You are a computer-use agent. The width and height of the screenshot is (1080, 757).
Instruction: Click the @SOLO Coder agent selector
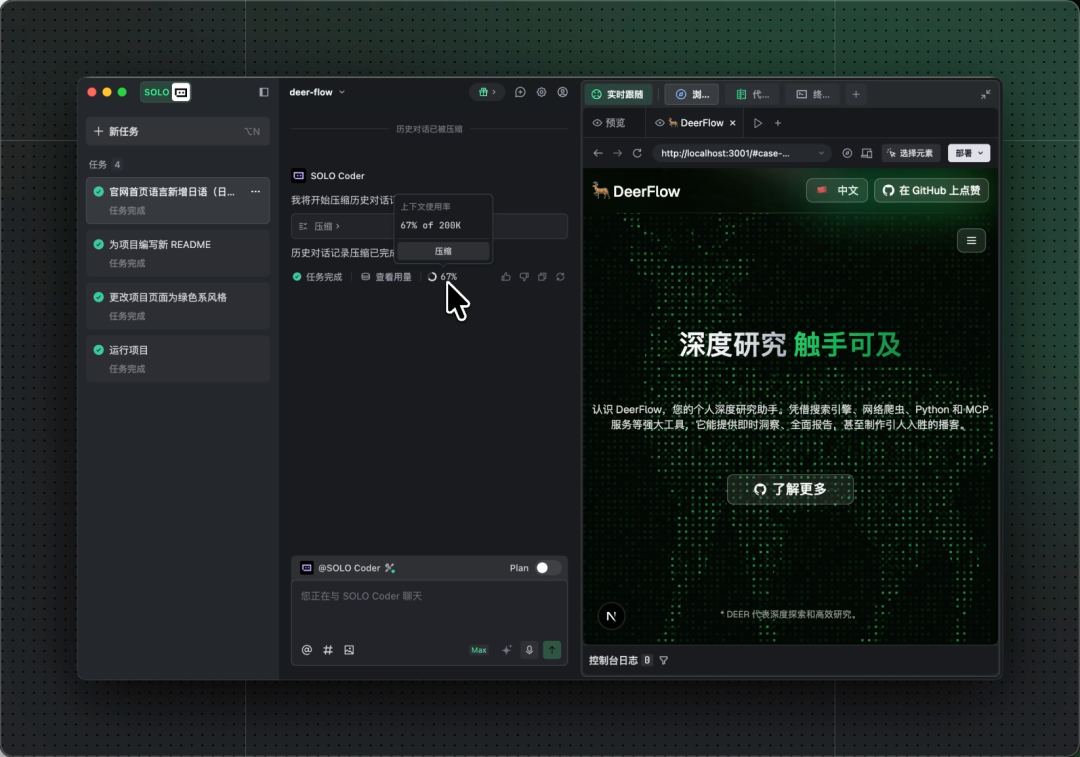348,568
